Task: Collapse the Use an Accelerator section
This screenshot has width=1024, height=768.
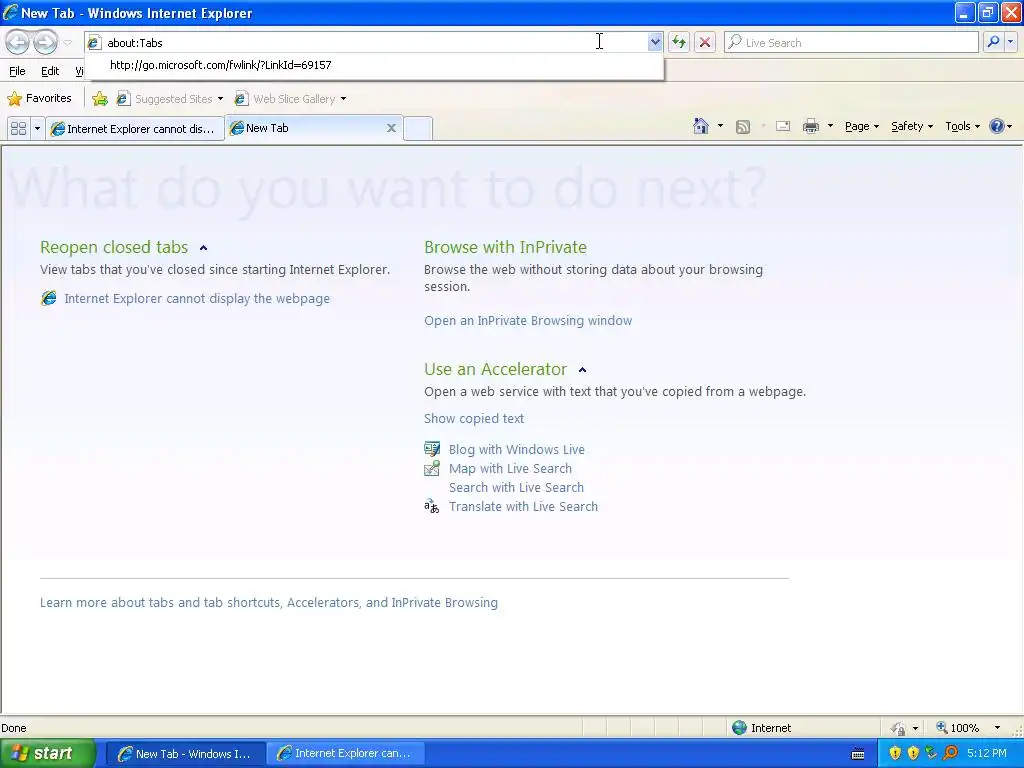Action: [583, 370]
